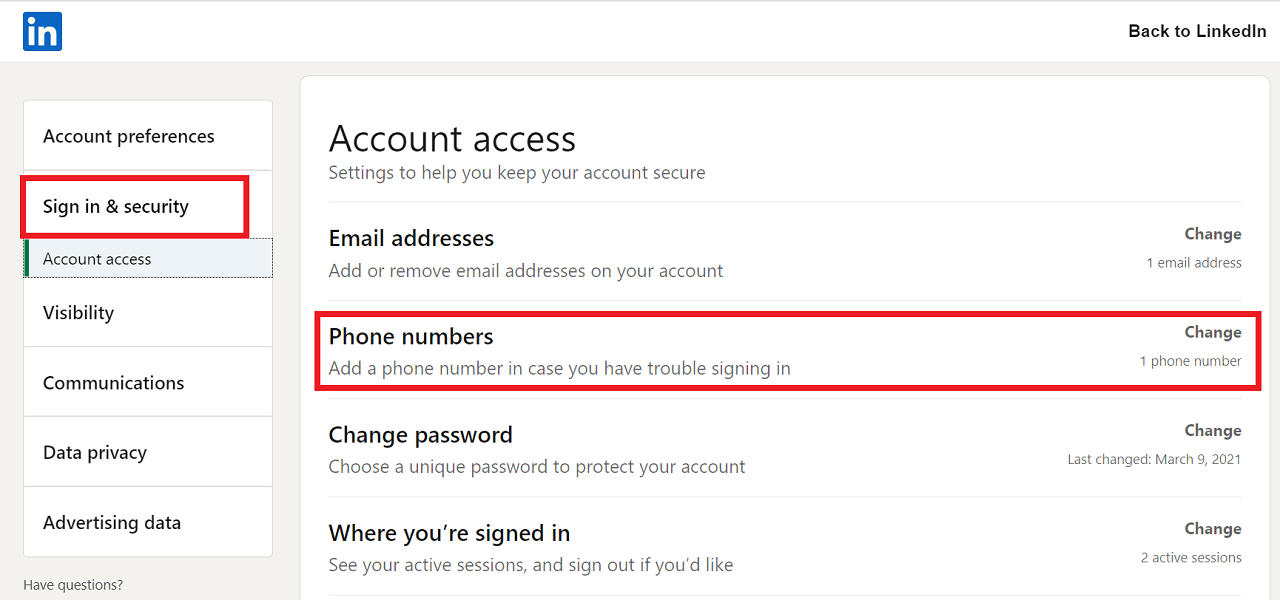Select Sign in & security section

coord(116,207)
